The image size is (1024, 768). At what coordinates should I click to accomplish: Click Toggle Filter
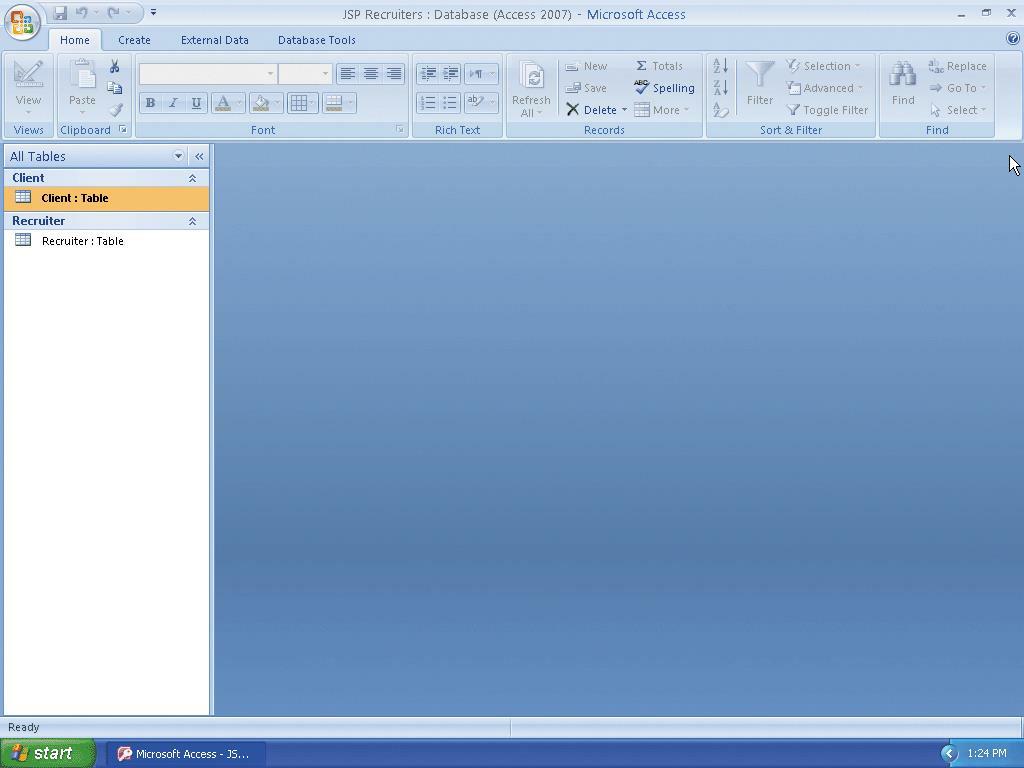(827, 110)
